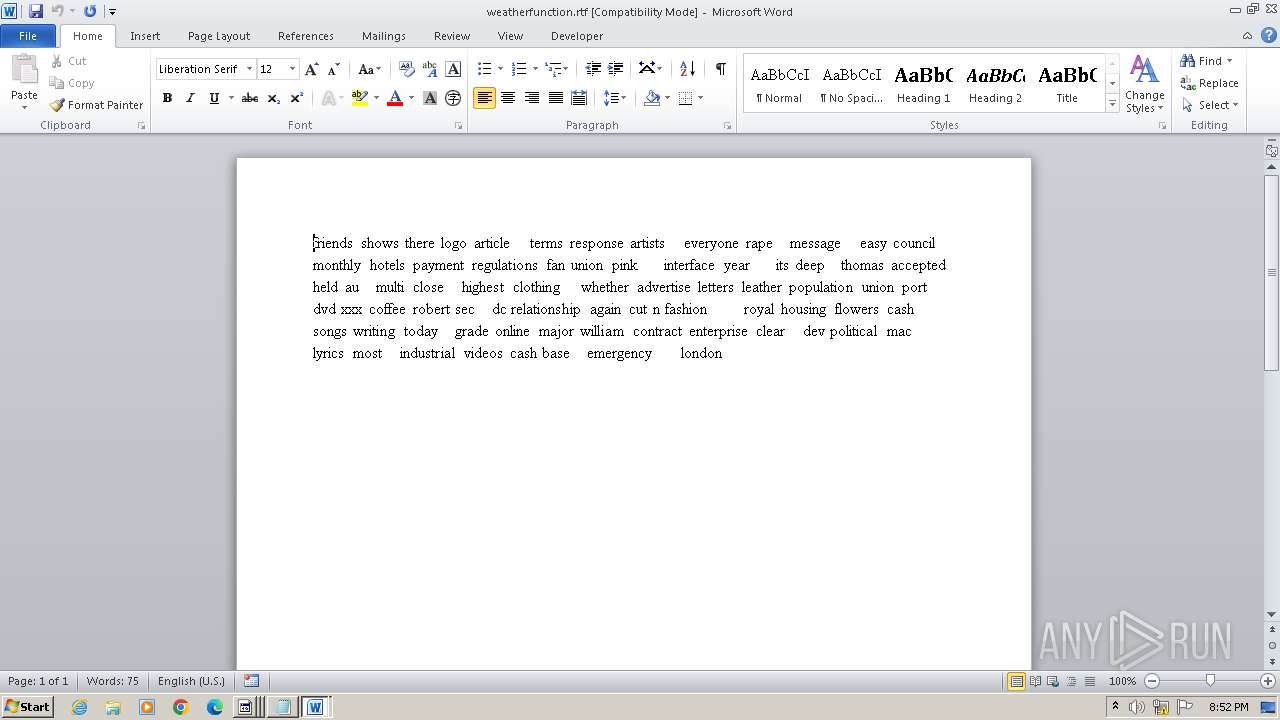1280x720 pixels.
Task: Click the Find button
Action: tap(1201, 61)
